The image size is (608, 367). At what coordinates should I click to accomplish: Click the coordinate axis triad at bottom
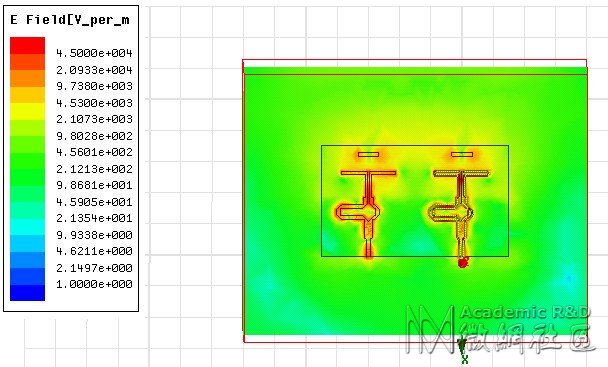(462, 351)
